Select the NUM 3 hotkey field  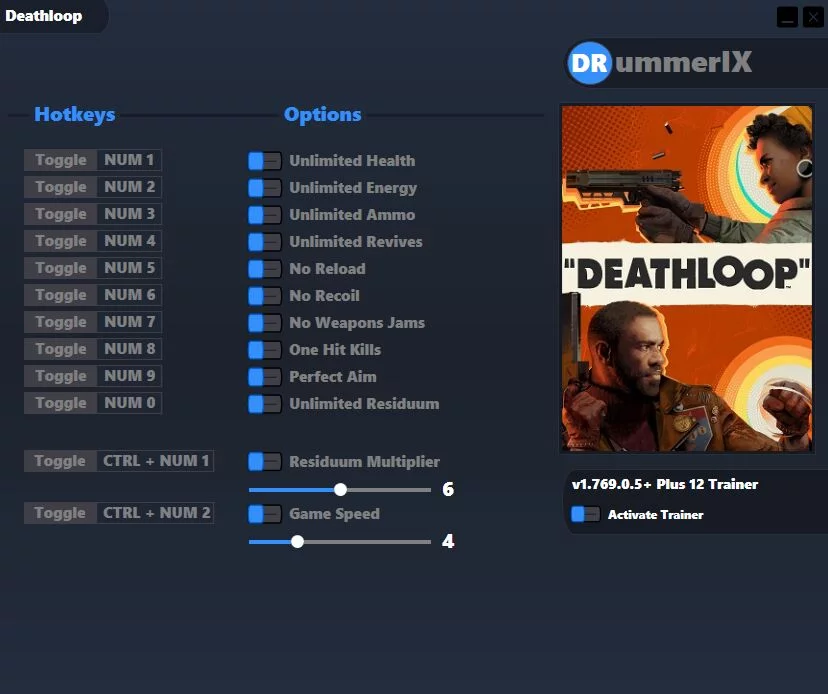coord(129,214)
